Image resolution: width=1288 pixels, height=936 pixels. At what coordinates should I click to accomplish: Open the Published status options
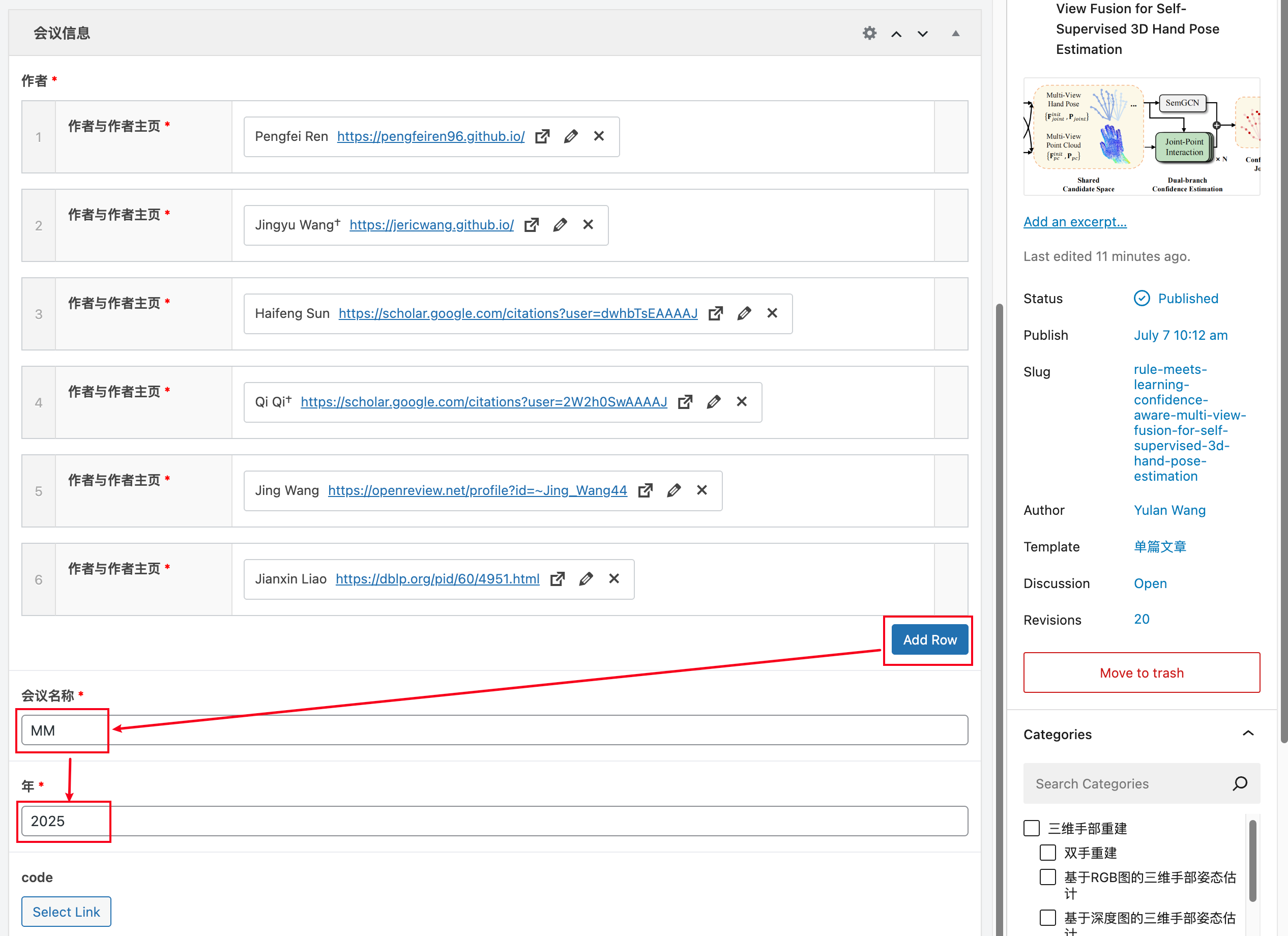[x=1187, y=298]
